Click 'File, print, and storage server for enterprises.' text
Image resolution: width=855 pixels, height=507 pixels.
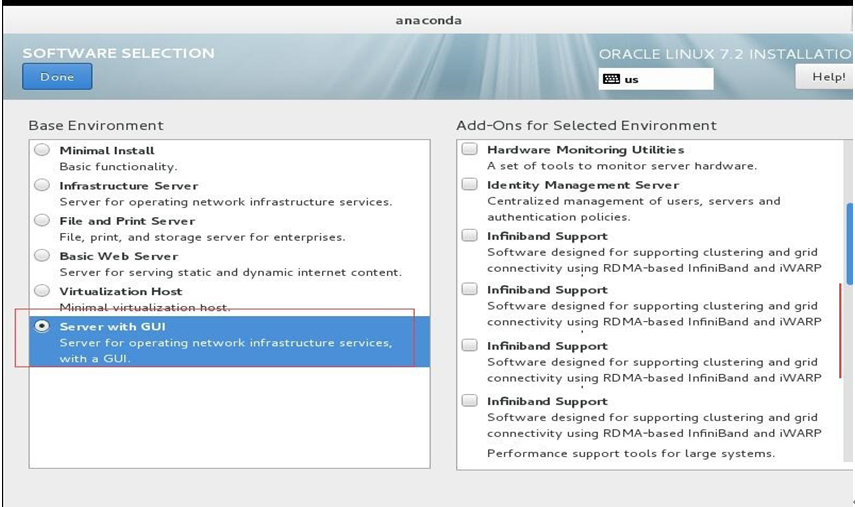point(202,237)
